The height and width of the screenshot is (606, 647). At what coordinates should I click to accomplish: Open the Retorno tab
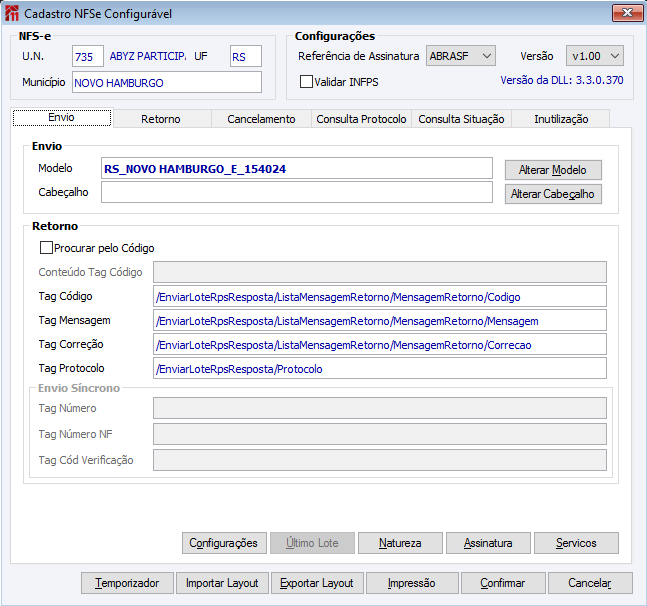click(161, 119)
